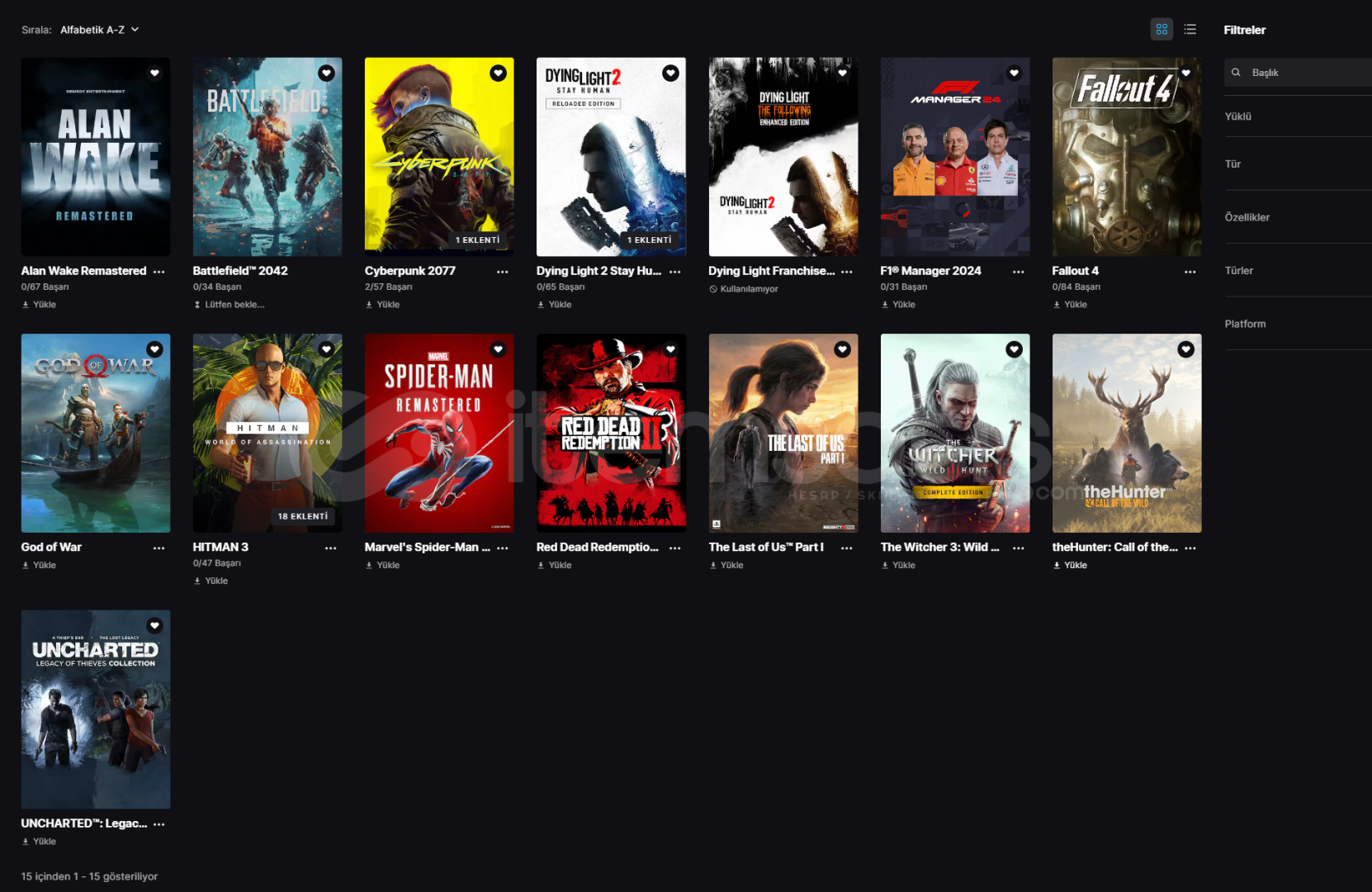Click Yükle under F1 Manager 2024
The image size is (1372, 892).
tap(898, 305)
